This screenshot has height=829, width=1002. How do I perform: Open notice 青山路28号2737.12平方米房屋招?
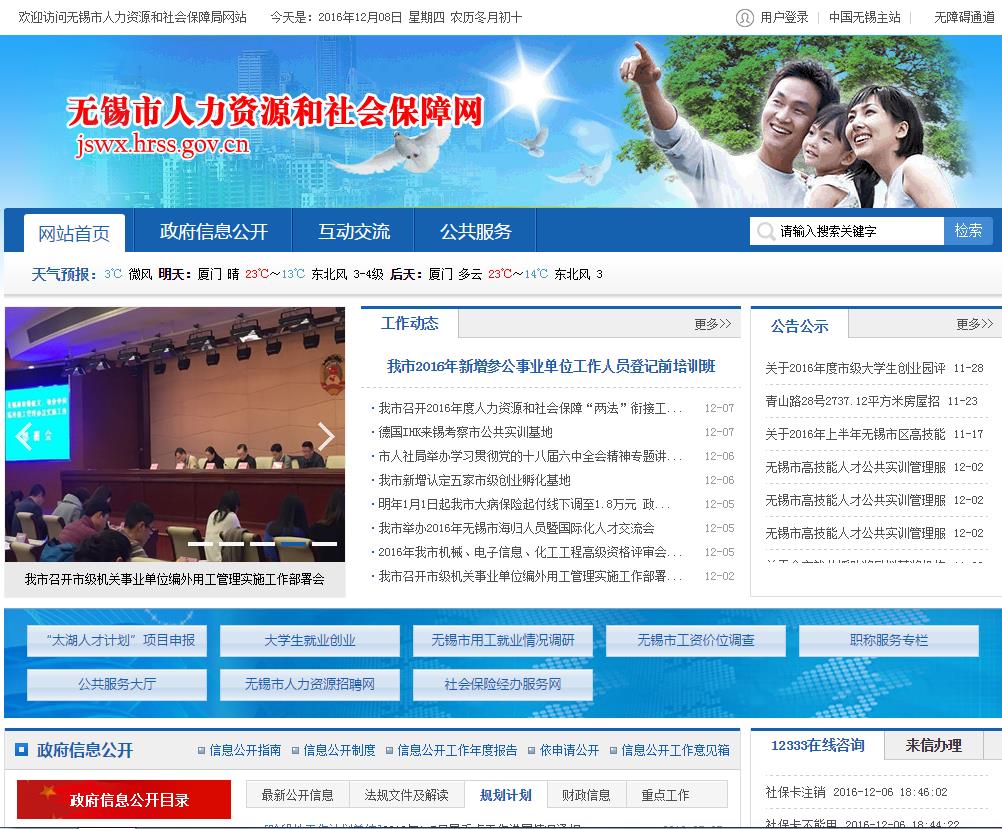click(852, 401)
